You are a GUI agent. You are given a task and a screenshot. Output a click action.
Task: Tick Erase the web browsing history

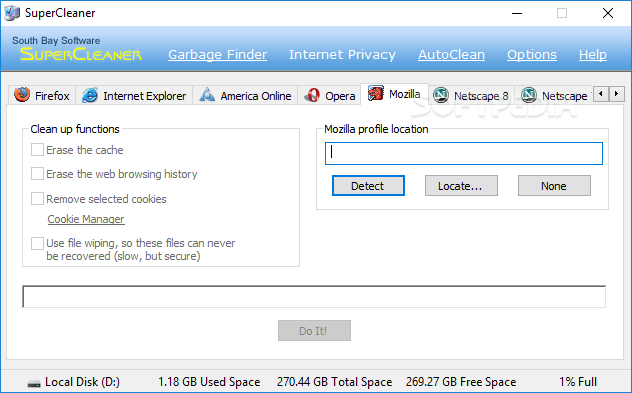pyautogui.click(x=37, y=174)
